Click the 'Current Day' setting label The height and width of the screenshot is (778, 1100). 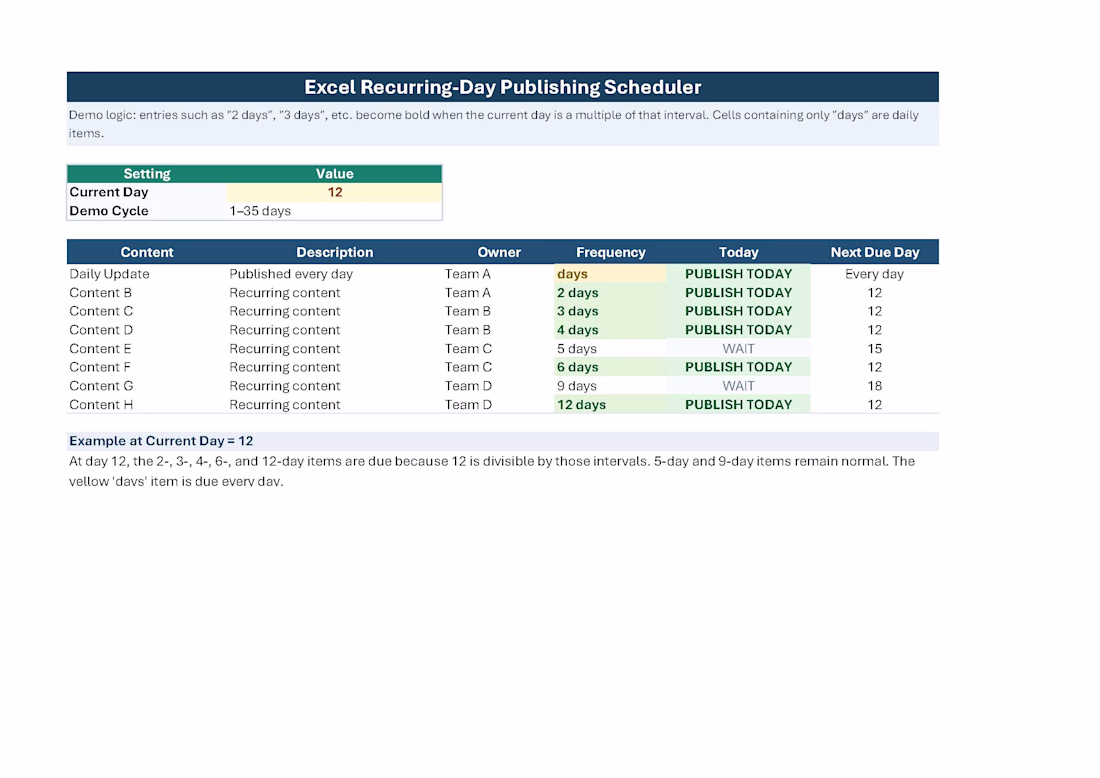click(109, 192)
